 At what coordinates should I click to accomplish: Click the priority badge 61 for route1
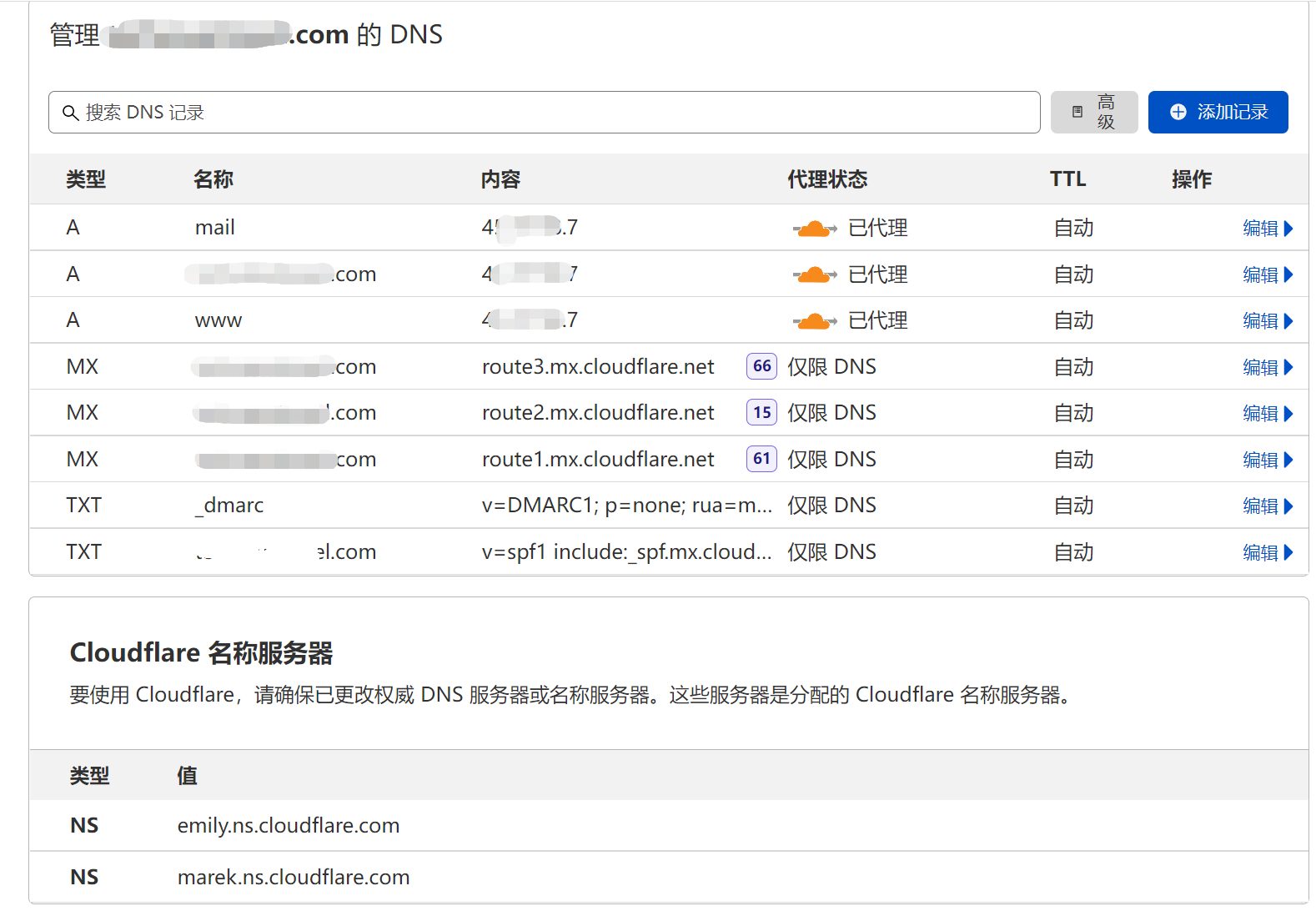[x=761, y=459]
